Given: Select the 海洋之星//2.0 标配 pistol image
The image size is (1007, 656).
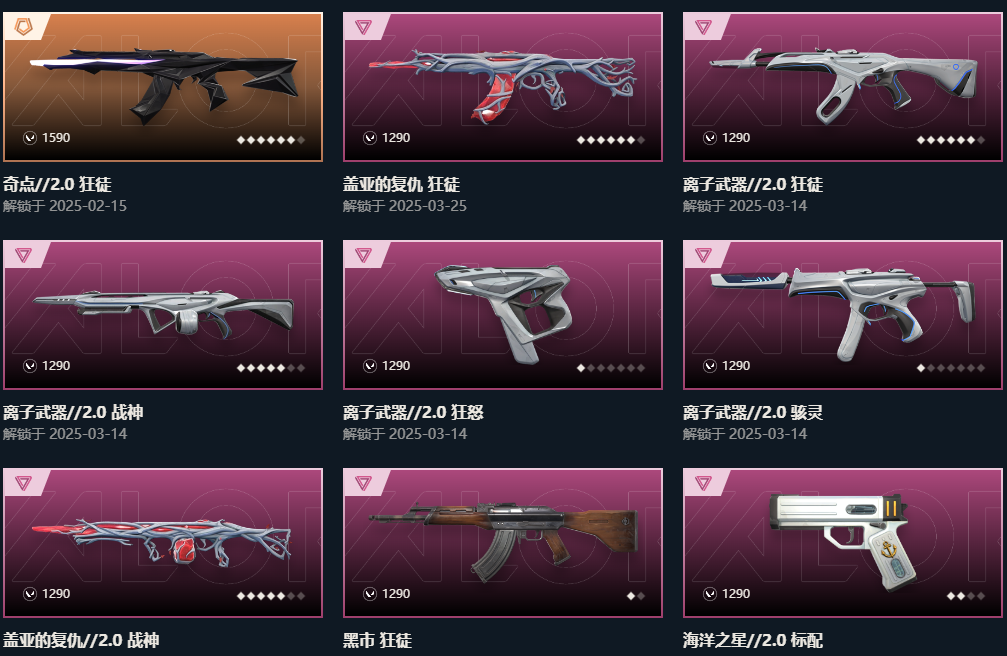Looking at the screenshot, I should tap(839, 538).
